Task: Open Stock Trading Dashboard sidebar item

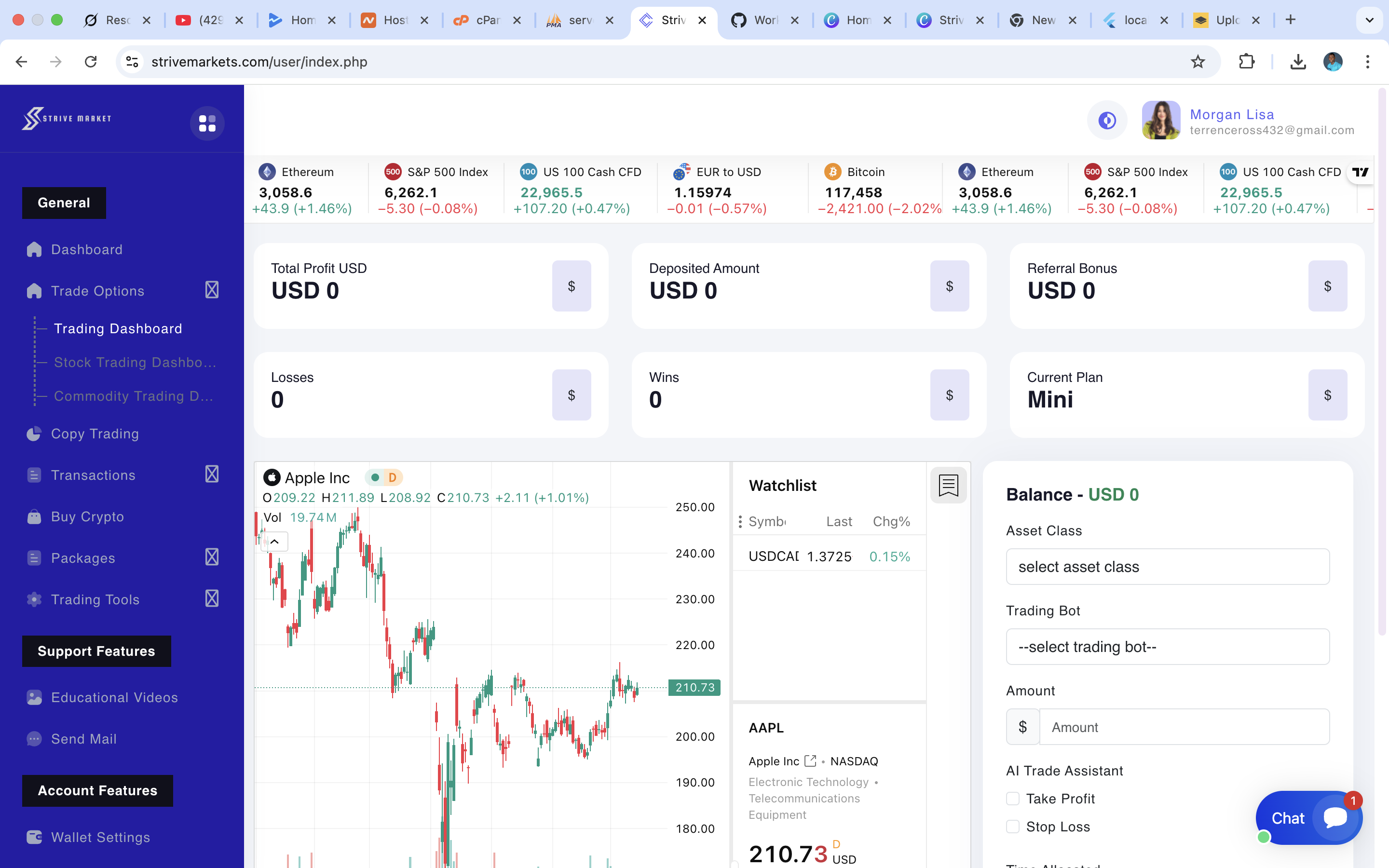Action: [x=136, y=362]
